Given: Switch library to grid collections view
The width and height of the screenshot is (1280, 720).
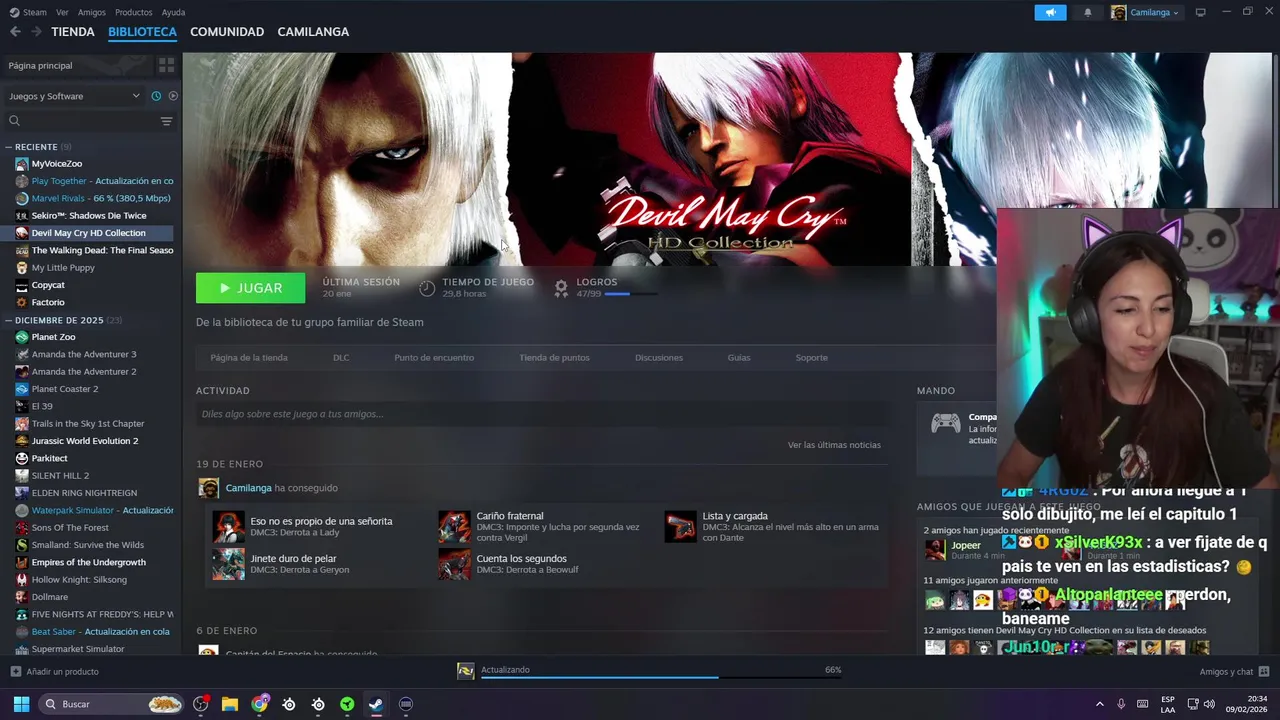Looking at the screenshot, I should (x=166, y=65).
